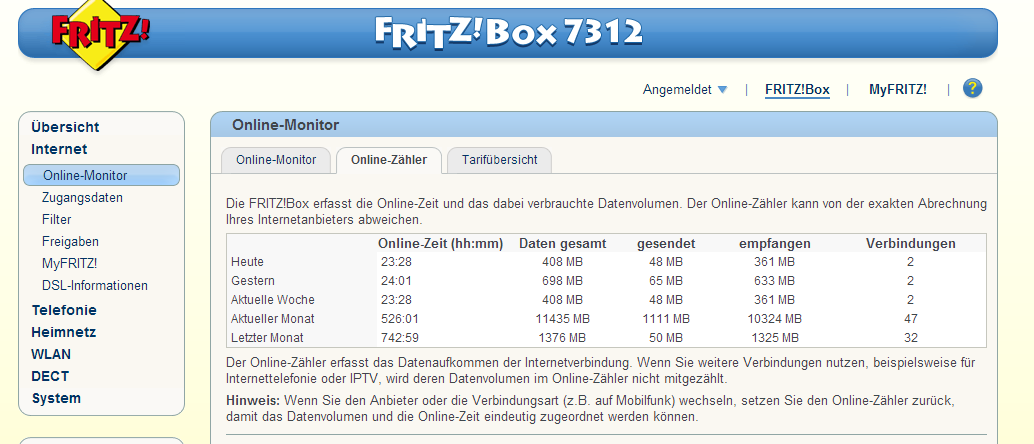
Task: Click the 47 connections value
Action: (x=911, y=319)
